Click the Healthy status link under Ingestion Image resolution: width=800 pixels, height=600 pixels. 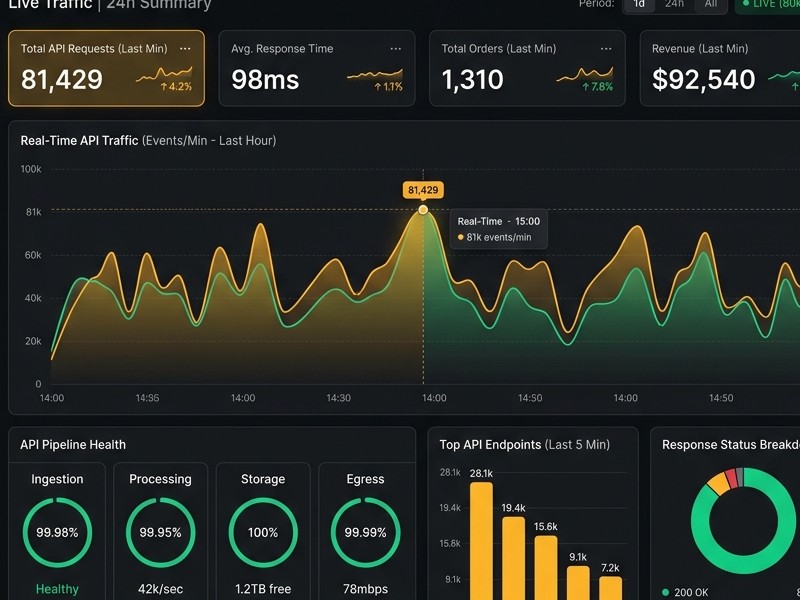coord(57,589)
